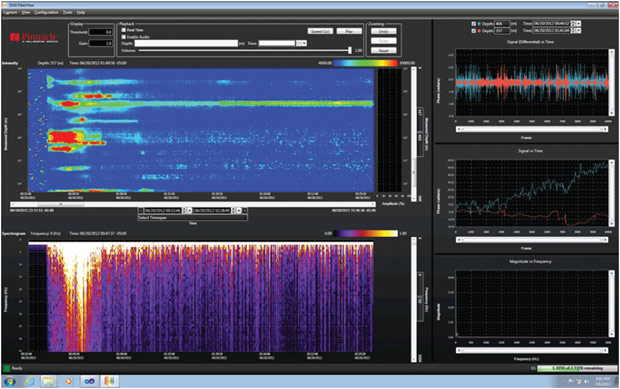Open the red trace Time calendar dropdown
The image size is (620, 389).
578,30
